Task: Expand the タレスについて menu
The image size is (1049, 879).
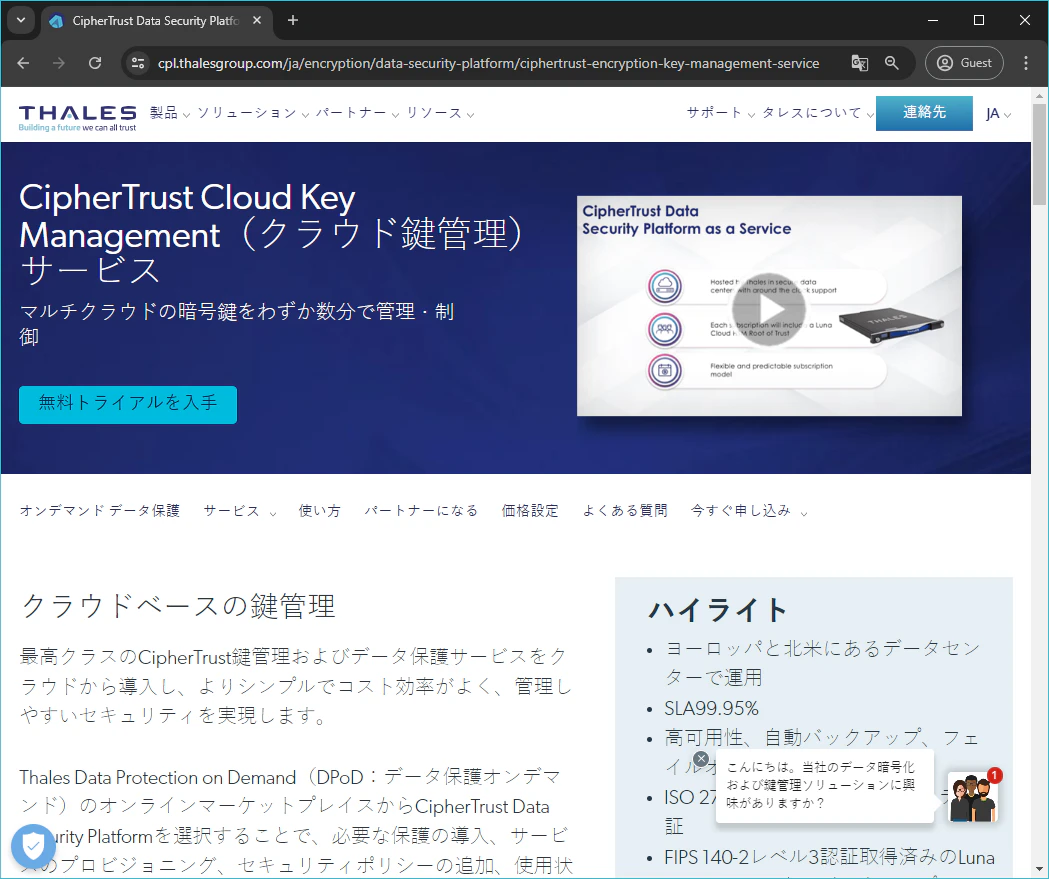Action: pos(818,113)
